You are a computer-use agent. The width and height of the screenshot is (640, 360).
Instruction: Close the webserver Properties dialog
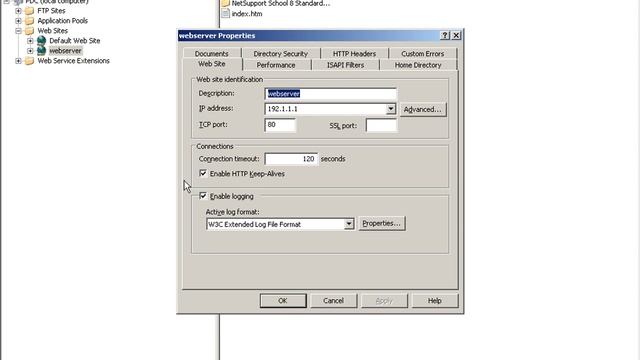tap(456, 36)
